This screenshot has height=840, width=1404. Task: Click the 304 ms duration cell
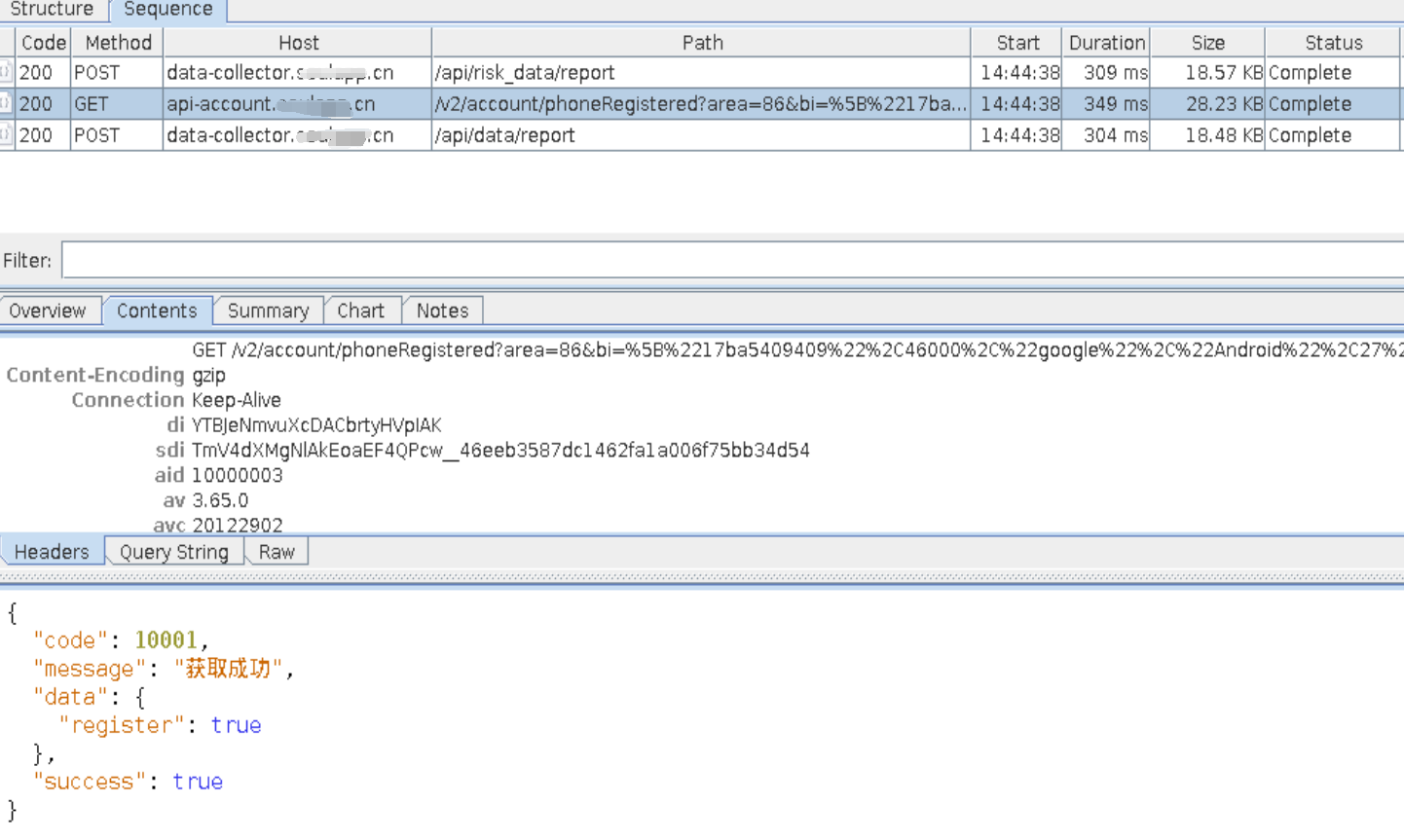1105,135
